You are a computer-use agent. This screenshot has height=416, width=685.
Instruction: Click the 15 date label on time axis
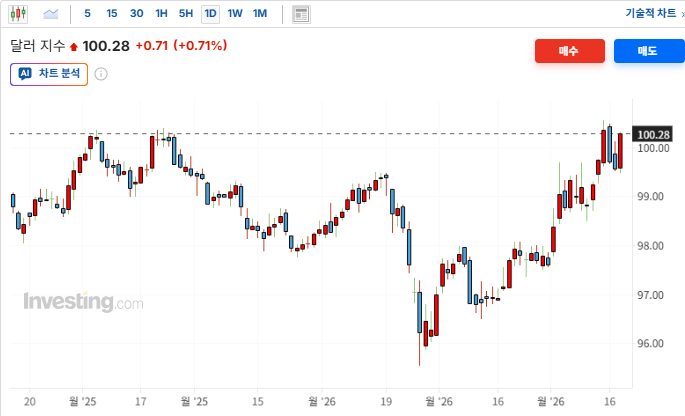point(258,401)
